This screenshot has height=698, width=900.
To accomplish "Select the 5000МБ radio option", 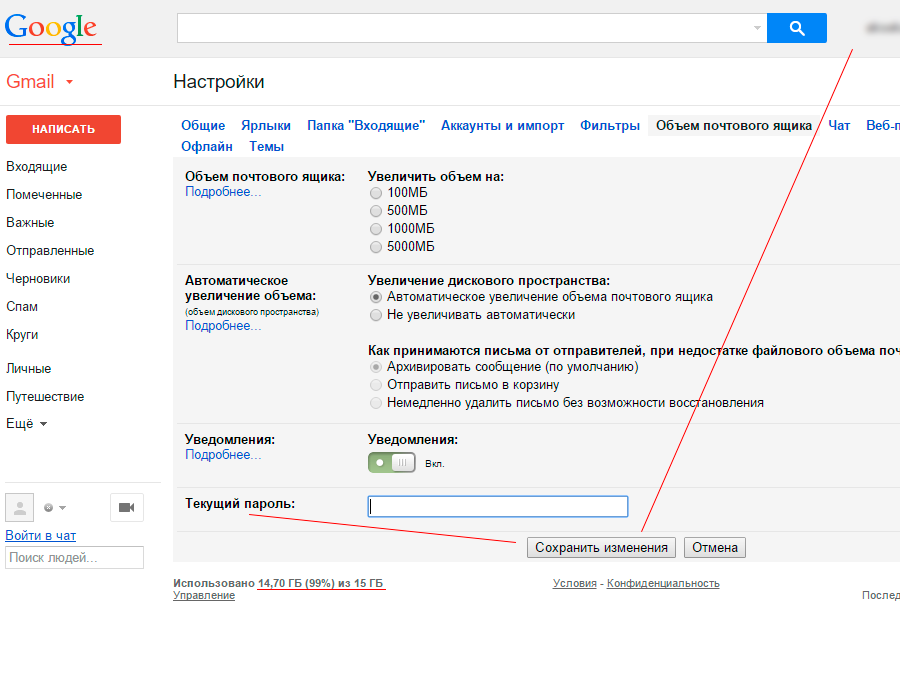I will pyautogui.click(x=376, y=247).
